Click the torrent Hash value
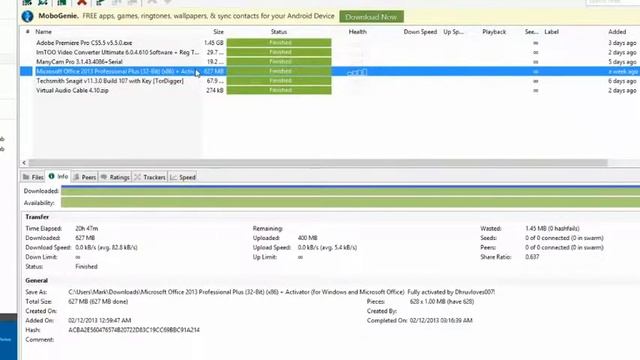 coord(134,330)
